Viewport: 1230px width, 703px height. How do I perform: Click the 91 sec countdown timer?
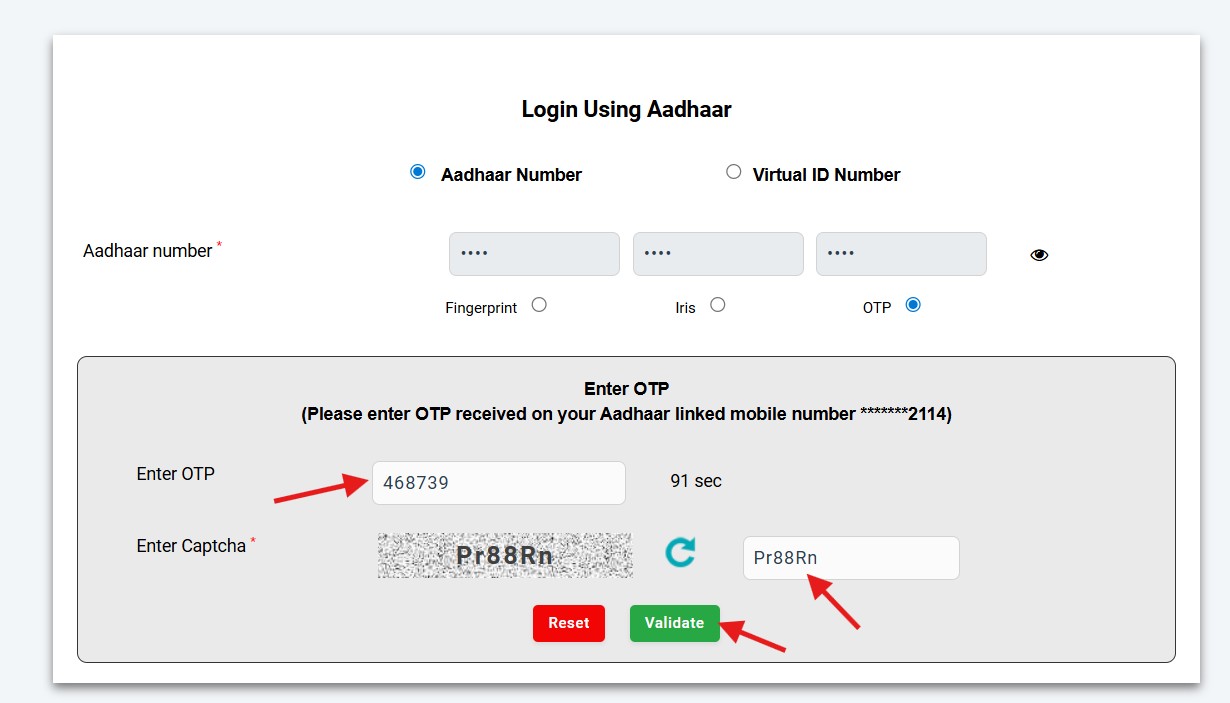pos(696,481)
